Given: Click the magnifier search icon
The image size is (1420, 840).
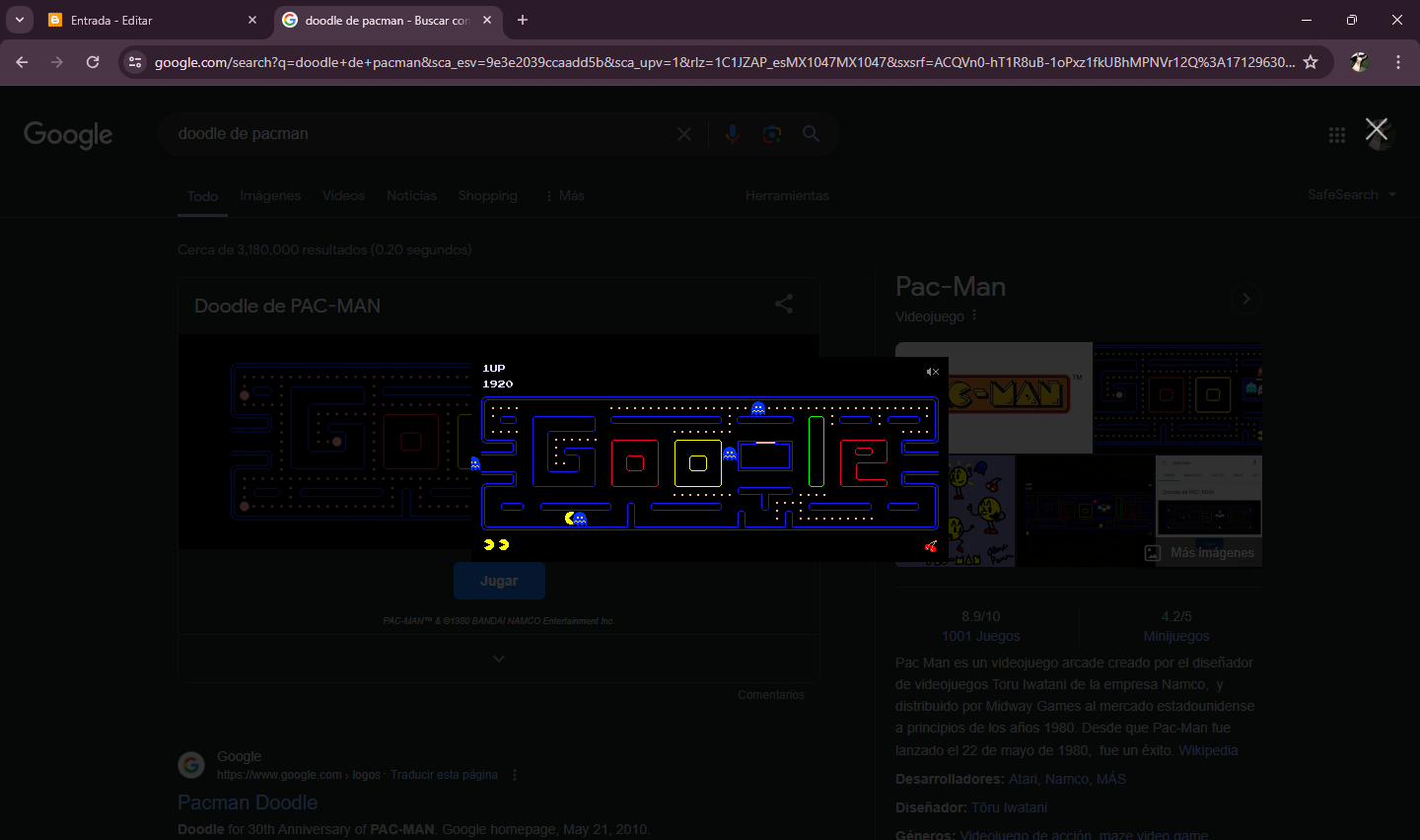Looking at the screenshot, I should [x=811, y=134].
